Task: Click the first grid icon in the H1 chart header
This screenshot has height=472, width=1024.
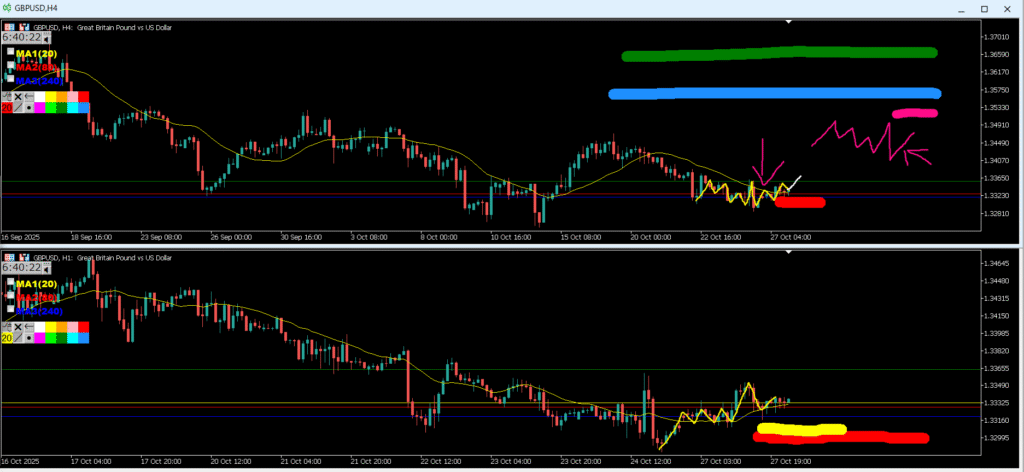Action: [10, 257]
